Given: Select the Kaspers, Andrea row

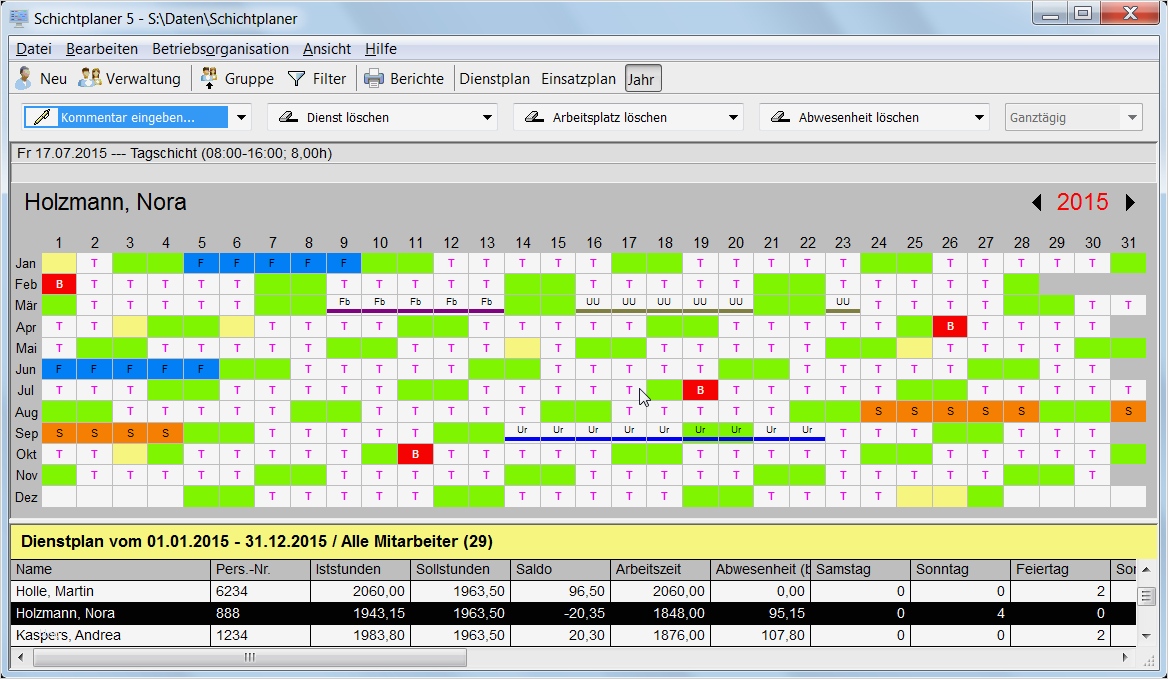Looking at the screenshot, I should click(x=574, y=635).
